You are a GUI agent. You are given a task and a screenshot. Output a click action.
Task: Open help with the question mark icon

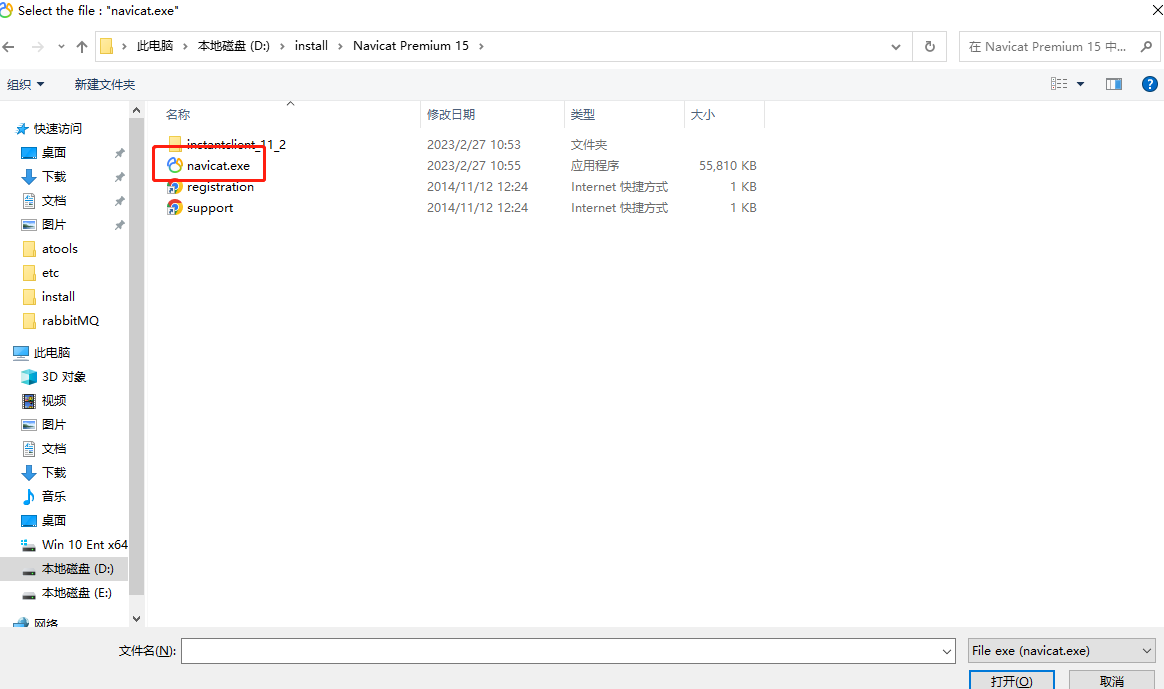1150,84
